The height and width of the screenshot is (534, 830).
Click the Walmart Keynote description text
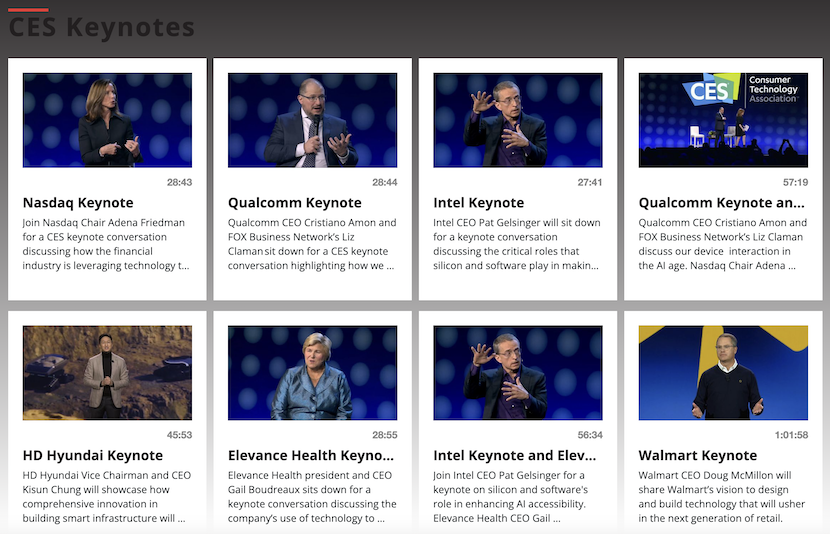pos(721,497)
